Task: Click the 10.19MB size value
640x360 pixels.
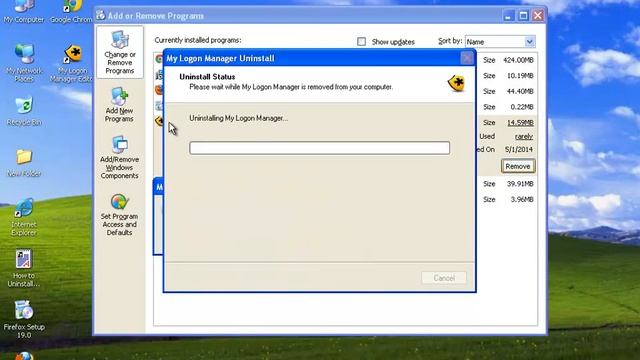Action: (x=520, y=76)
